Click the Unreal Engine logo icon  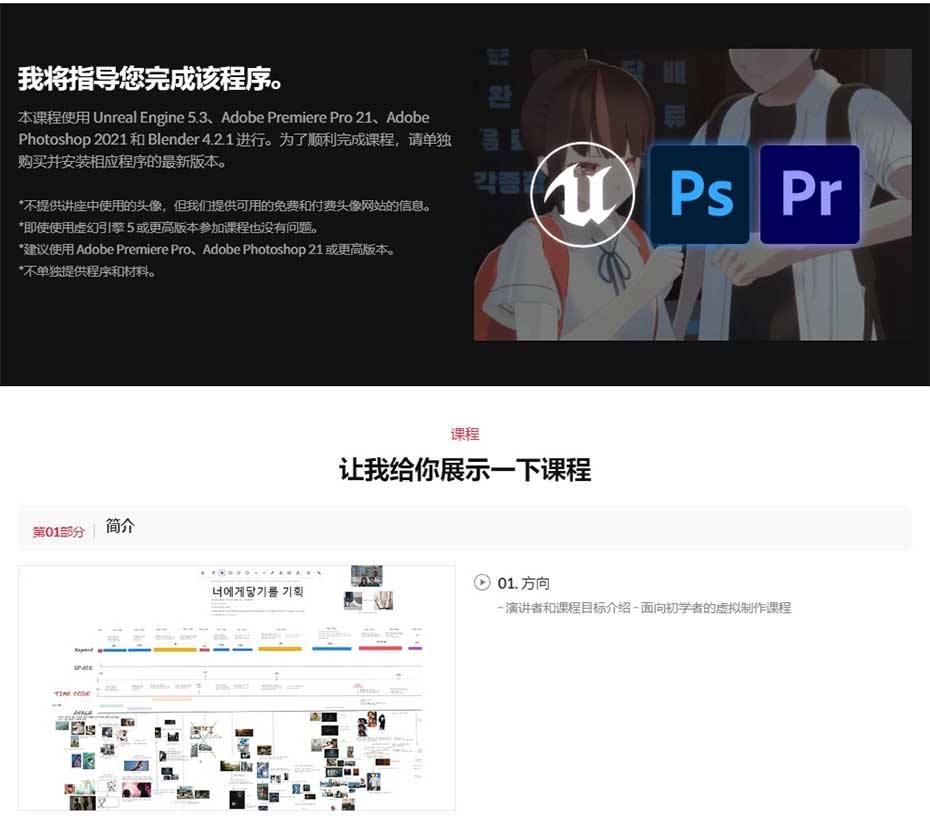pyautogui.click(x=582, y=194)
